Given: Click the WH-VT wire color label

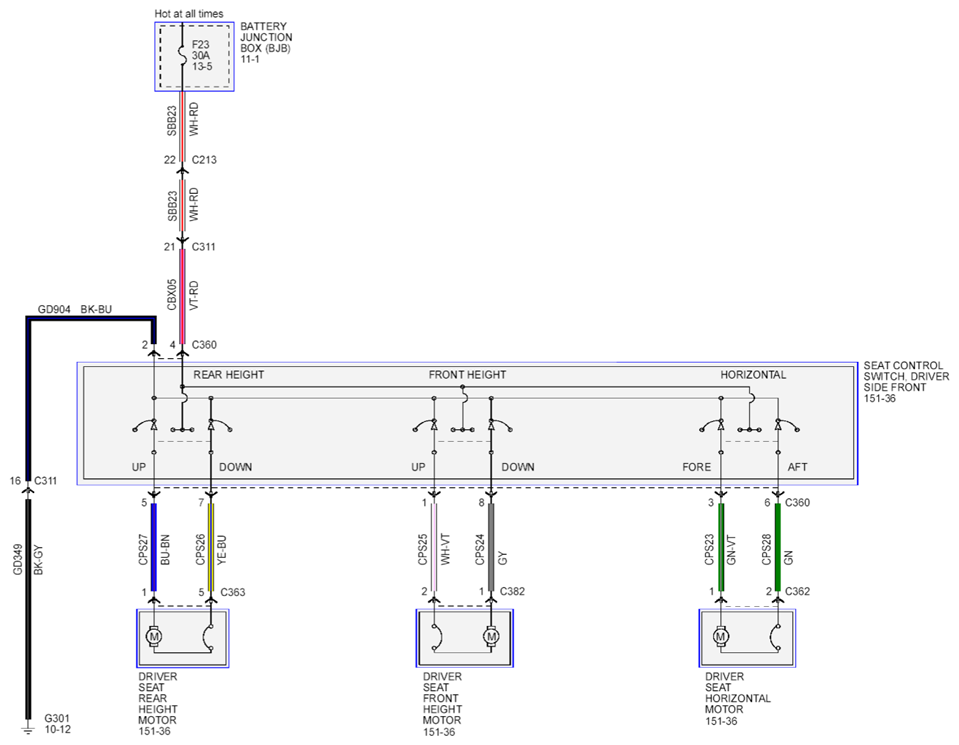Looking at the screenshot, I should click(445, 550).
